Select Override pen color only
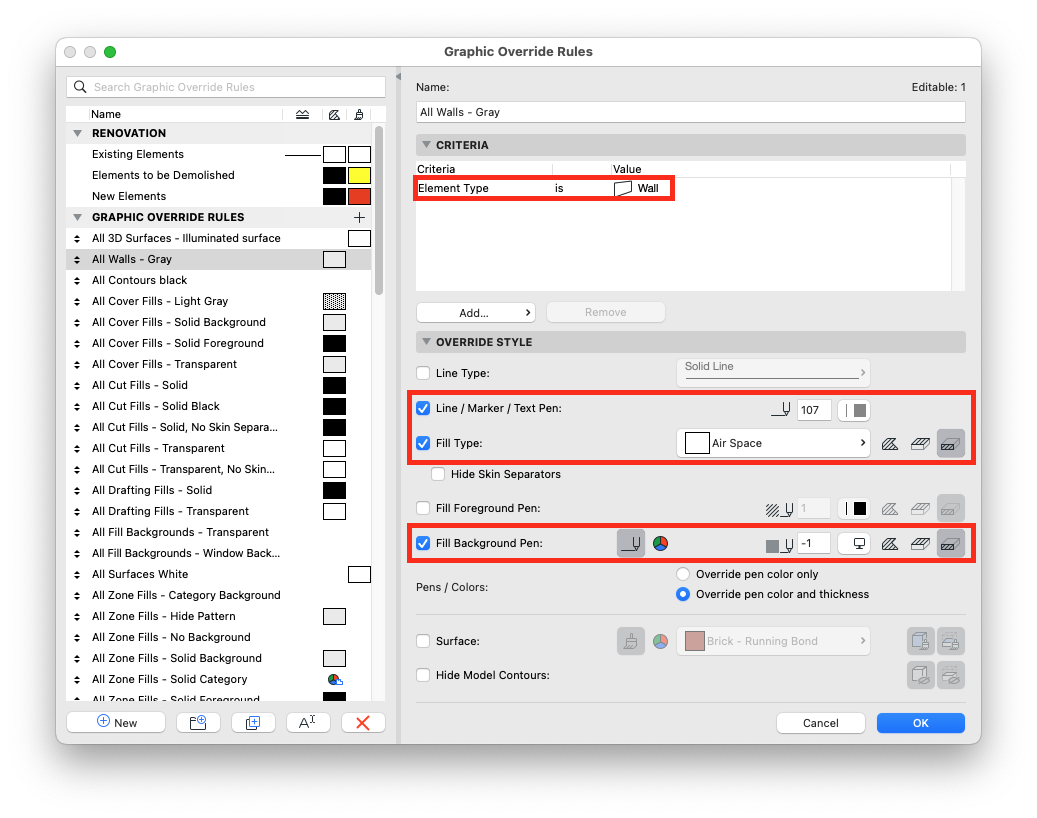This screenshot has height=818, width=1037. coord(683,574)
